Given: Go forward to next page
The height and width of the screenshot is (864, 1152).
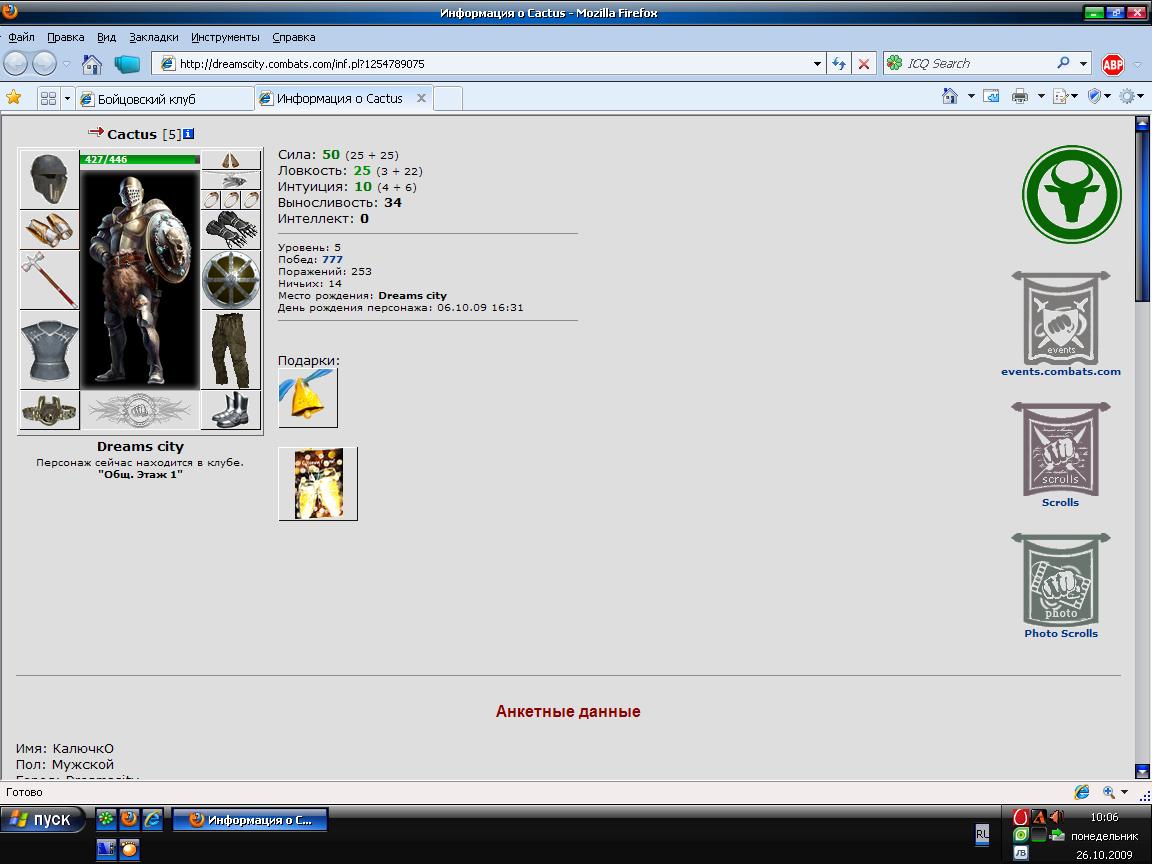Looking at the screenshot, I should click(x=44, y=64).
